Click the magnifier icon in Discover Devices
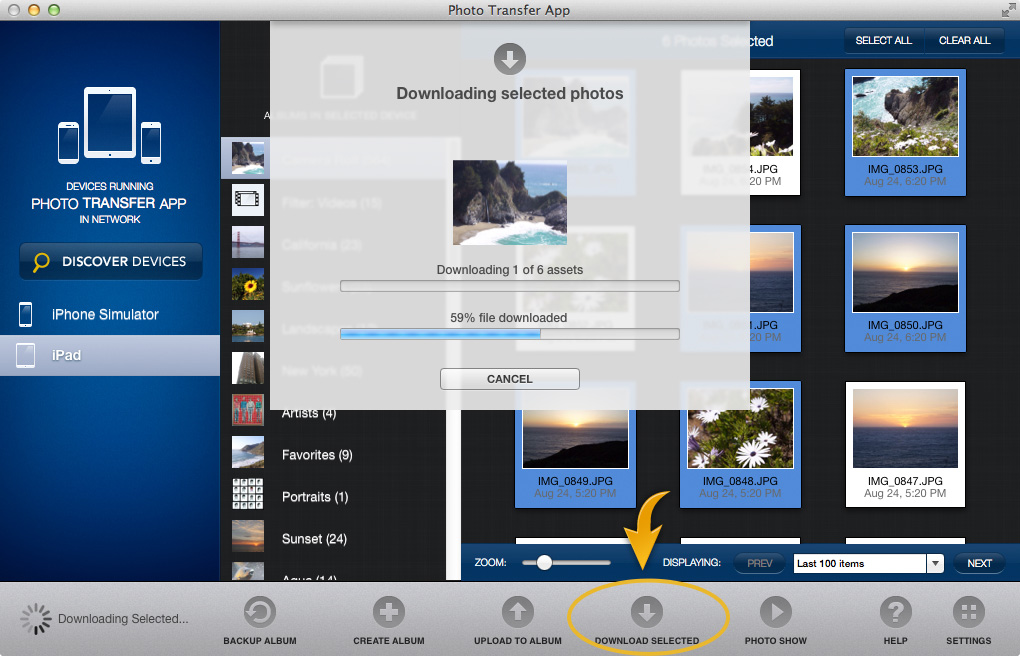Viewport: 1020px width, 656px height. [41, 262]
